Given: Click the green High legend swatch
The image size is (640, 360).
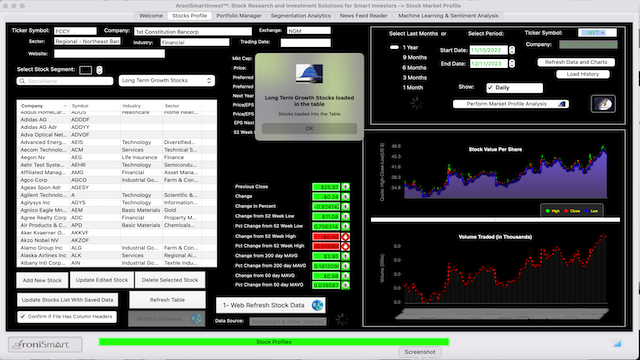Looking at the screenshot, I should 548,211.
